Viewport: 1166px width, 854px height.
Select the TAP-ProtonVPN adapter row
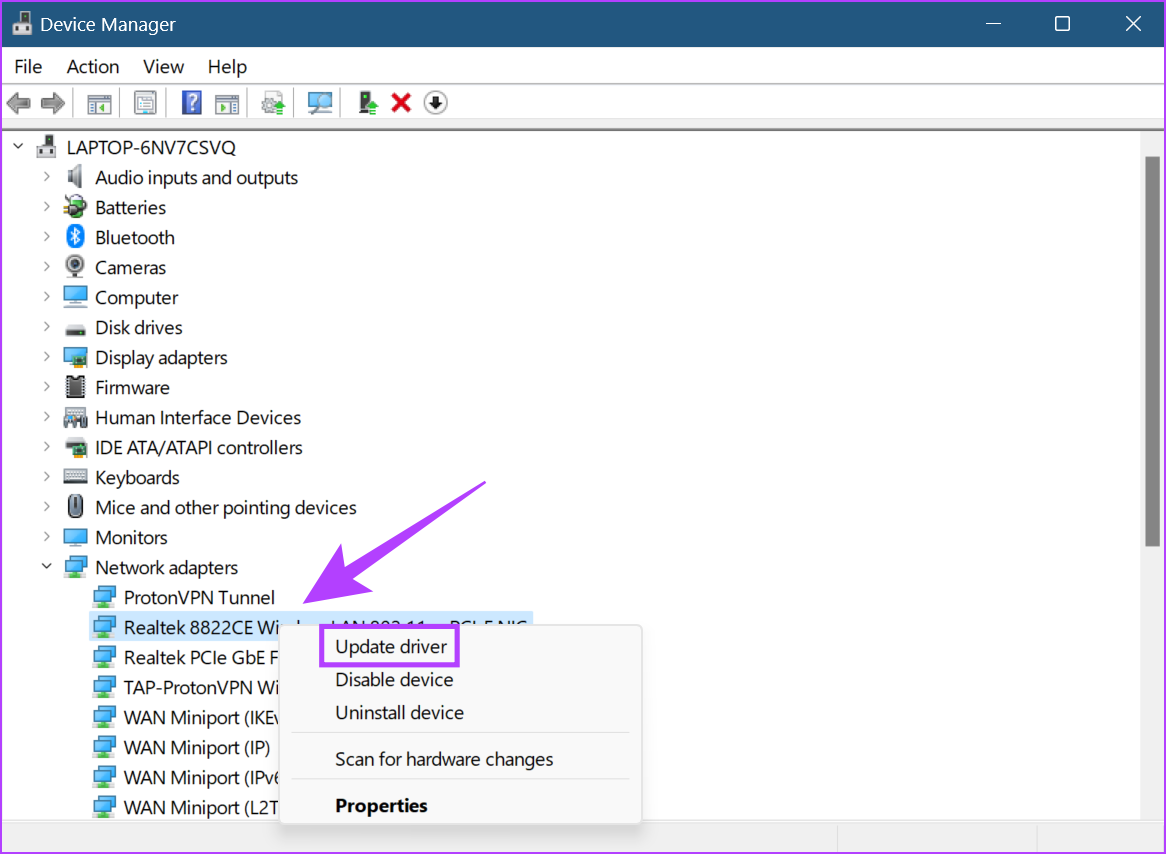coord(186,687)
